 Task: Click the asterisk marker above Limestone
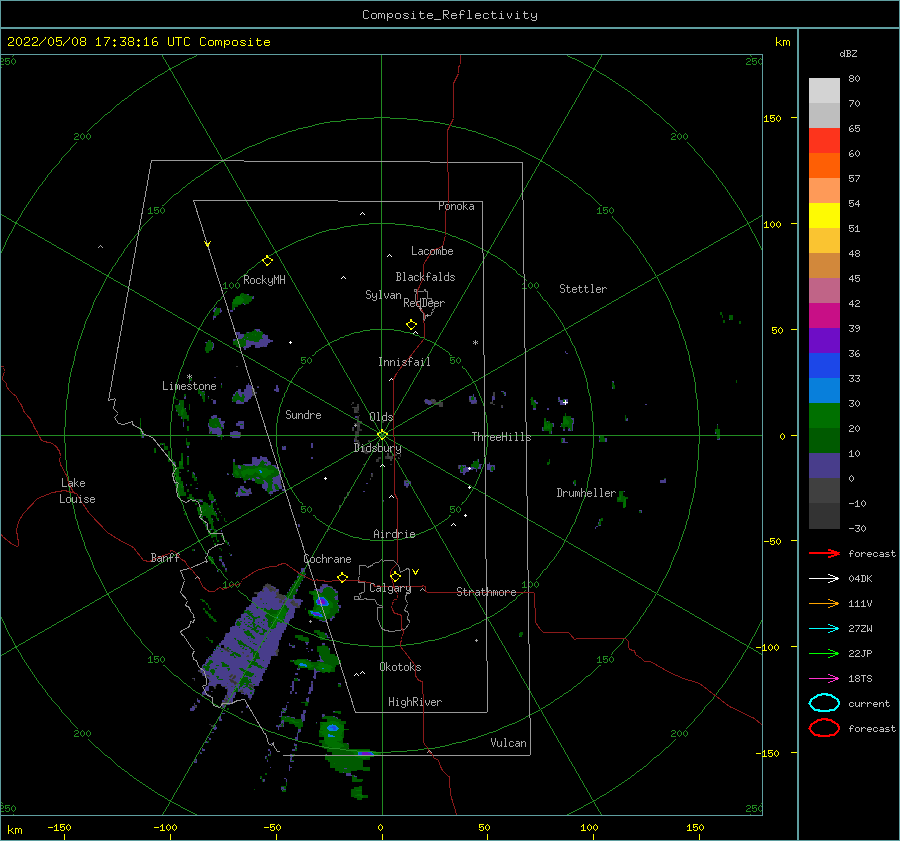(189, 377)
